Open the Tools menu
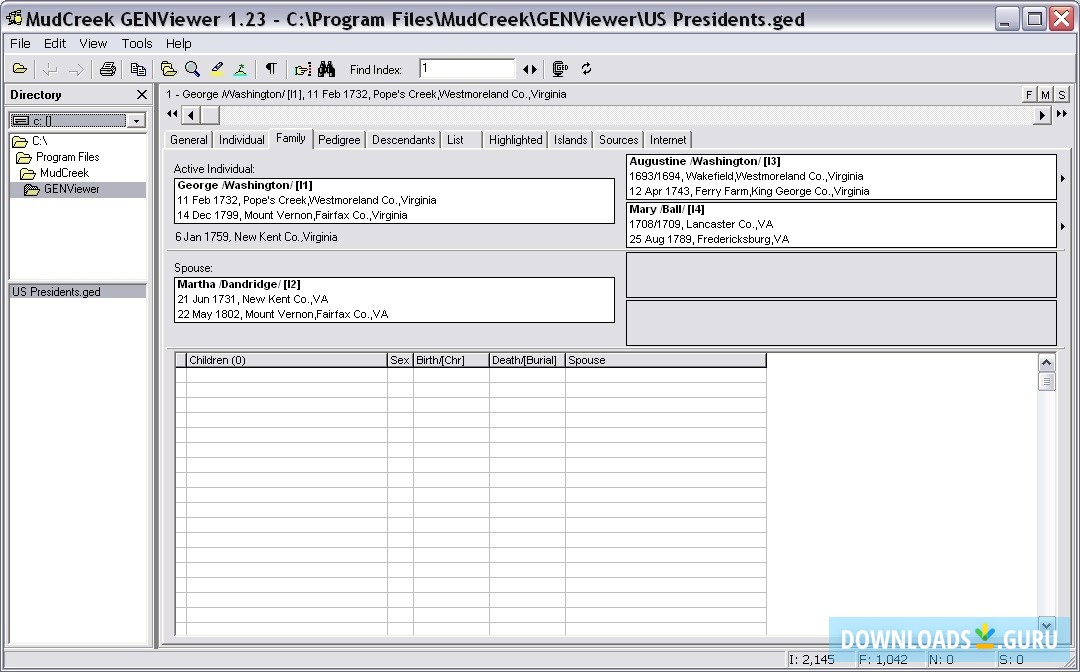 pos(137,43)
